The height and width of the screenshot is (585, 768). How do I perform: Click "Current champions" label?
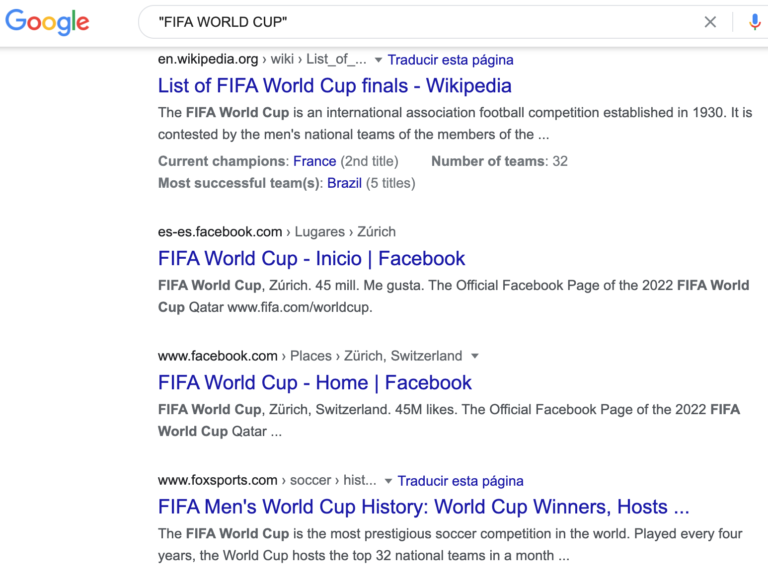pos(221,161)
